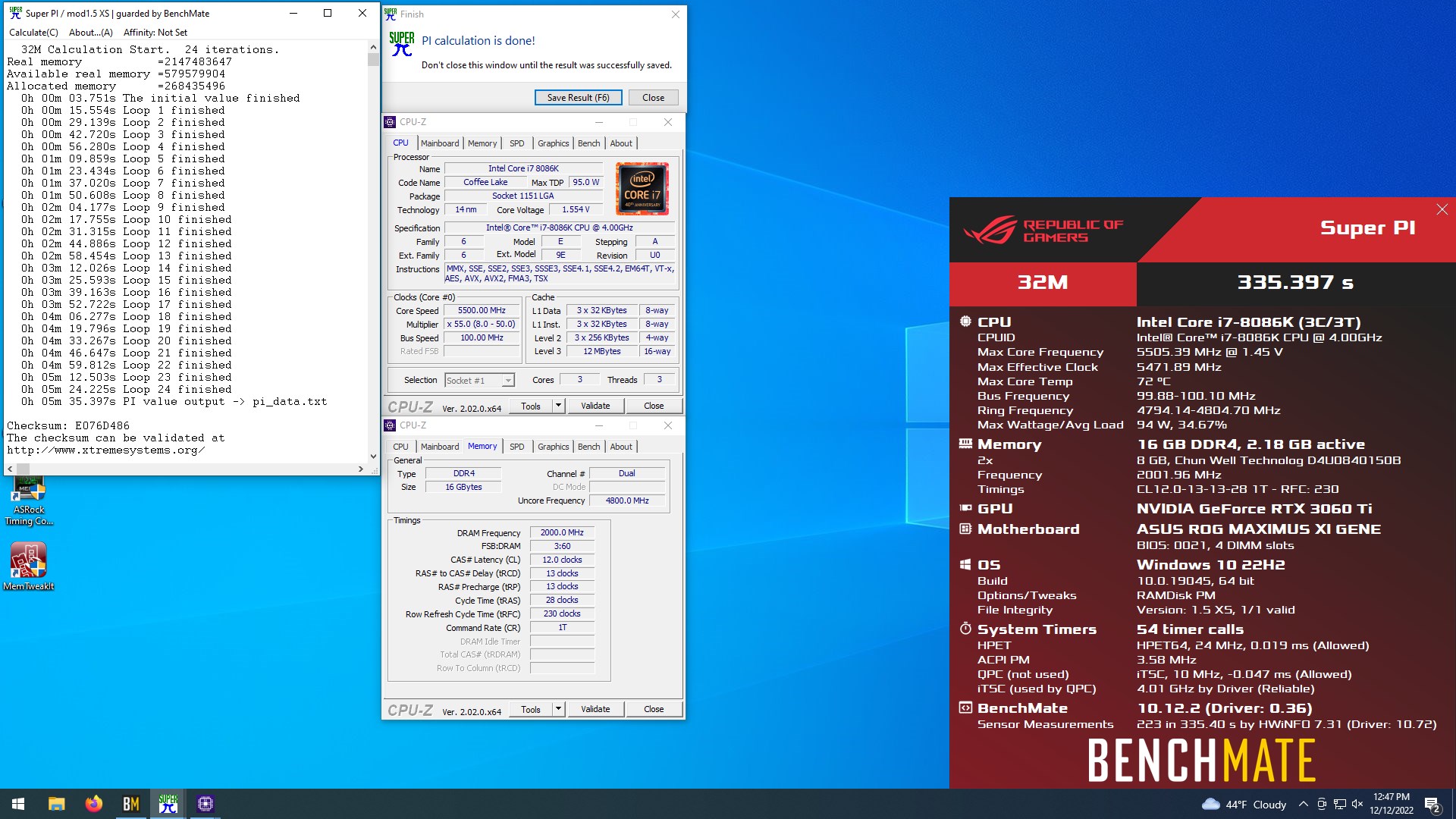Open SPD tab in lower CPU-Z window
The width and height of the screenshot is (1456, 819).
517,447
